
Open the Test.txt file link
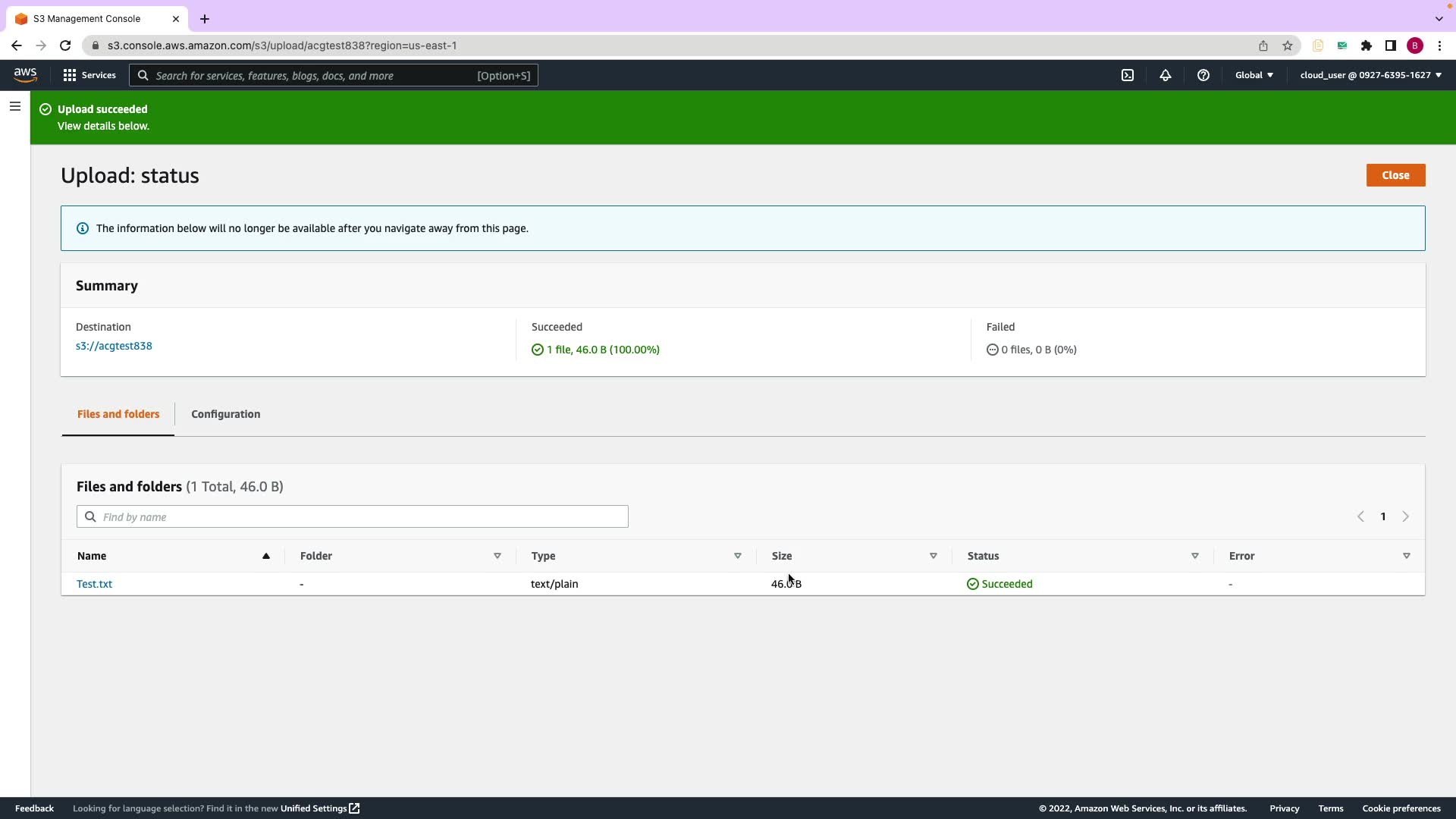(94, 584)
